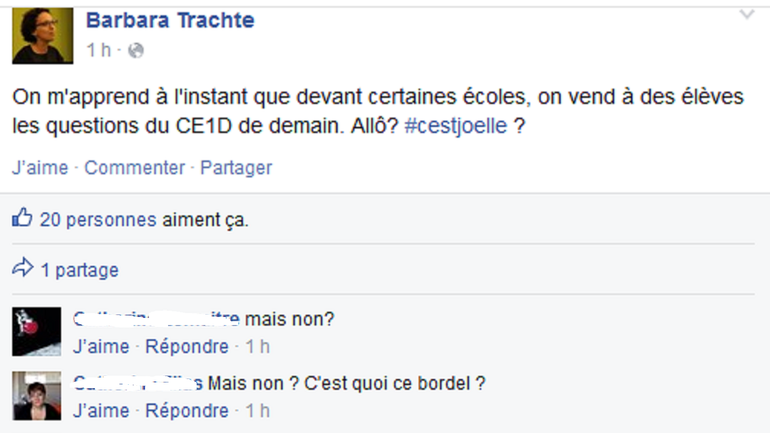Open Barbara Trachte's profile picture
The width and height of the screenshot is (770, 433).
[42, 35]
